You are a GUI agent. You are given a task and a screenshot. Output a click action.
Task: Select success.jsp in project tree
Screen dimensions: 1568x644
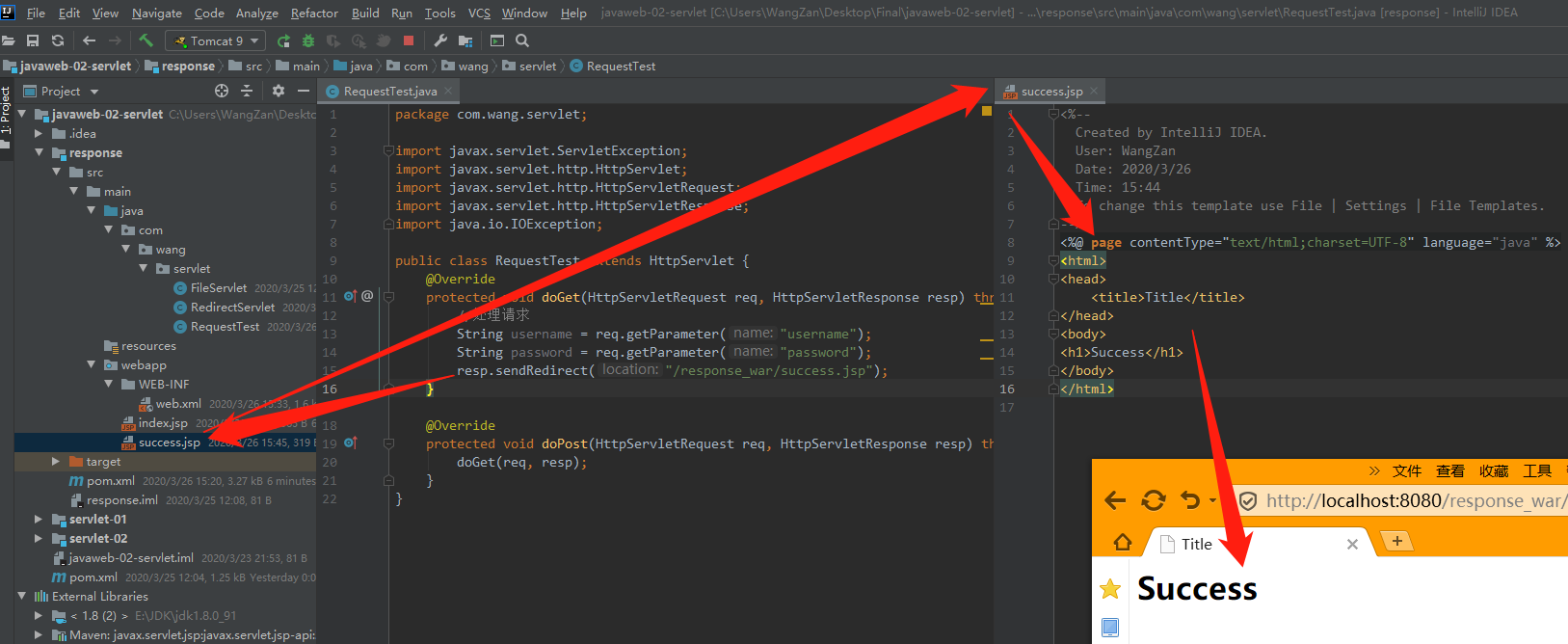pyautogui.click(x=169, y=442)
